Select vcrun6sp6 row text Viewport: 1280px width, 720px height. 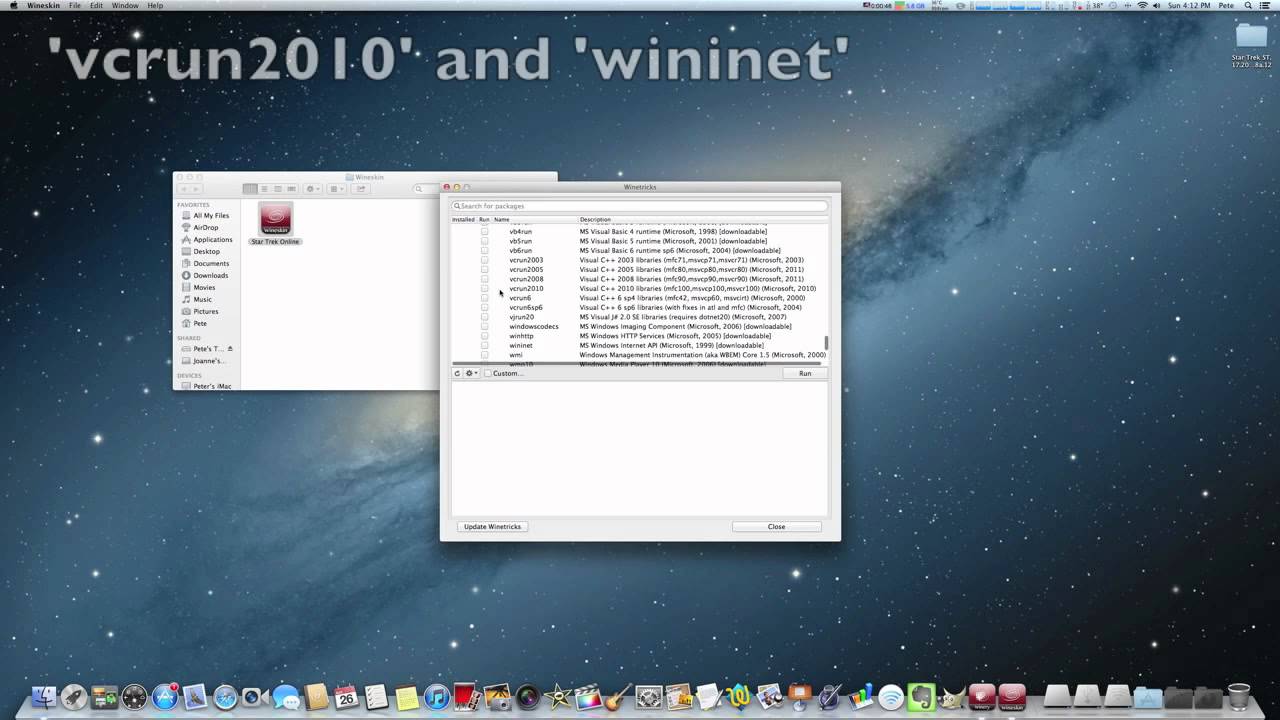[x=526, y=308]
